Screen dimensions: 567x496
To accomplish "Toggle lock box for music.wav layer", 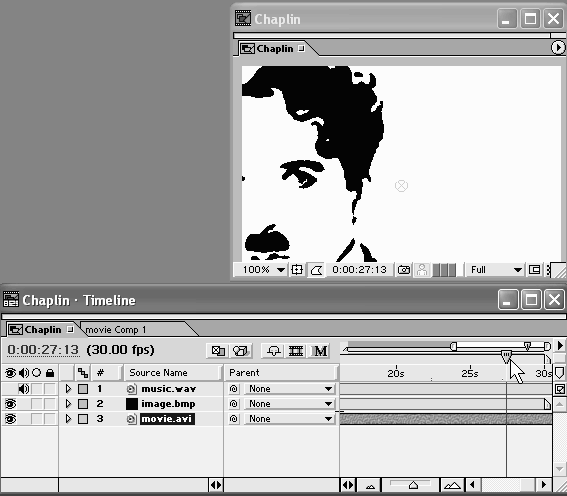I will click(50, 389).
